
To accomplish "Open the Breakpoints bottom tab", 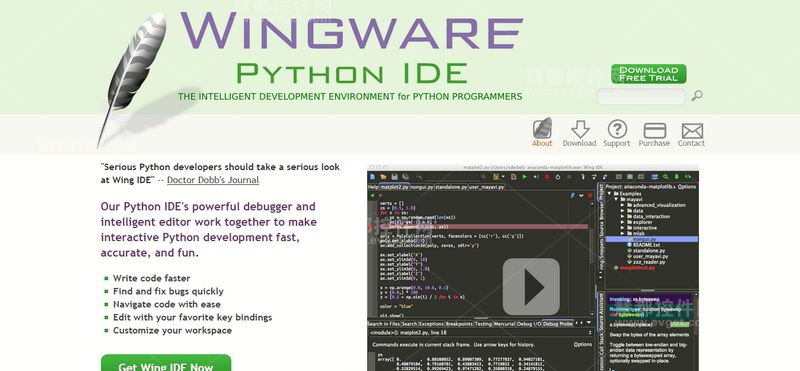I will [x=459, y=324].
